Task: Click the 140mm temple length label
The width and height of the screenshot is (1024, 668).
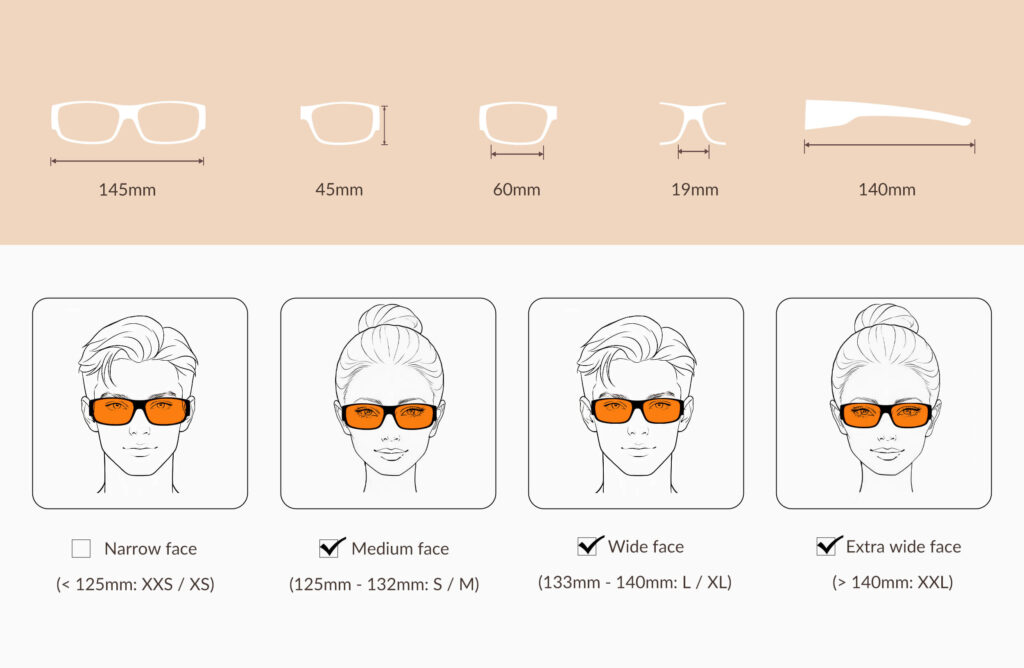Action: [x=887, y=190]
